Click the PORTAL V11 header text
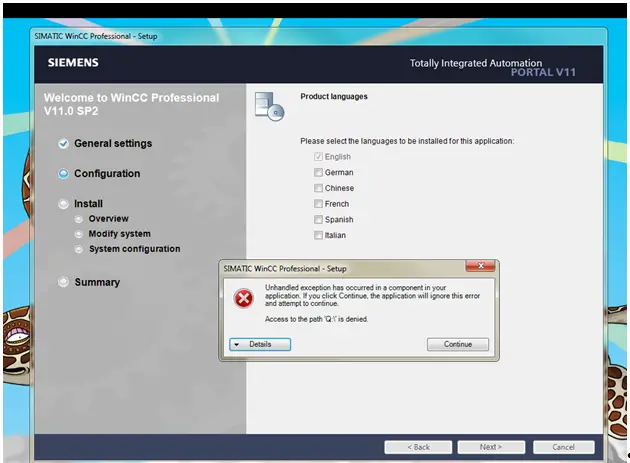This screenshot has height=463, width=630. [543, 72]
